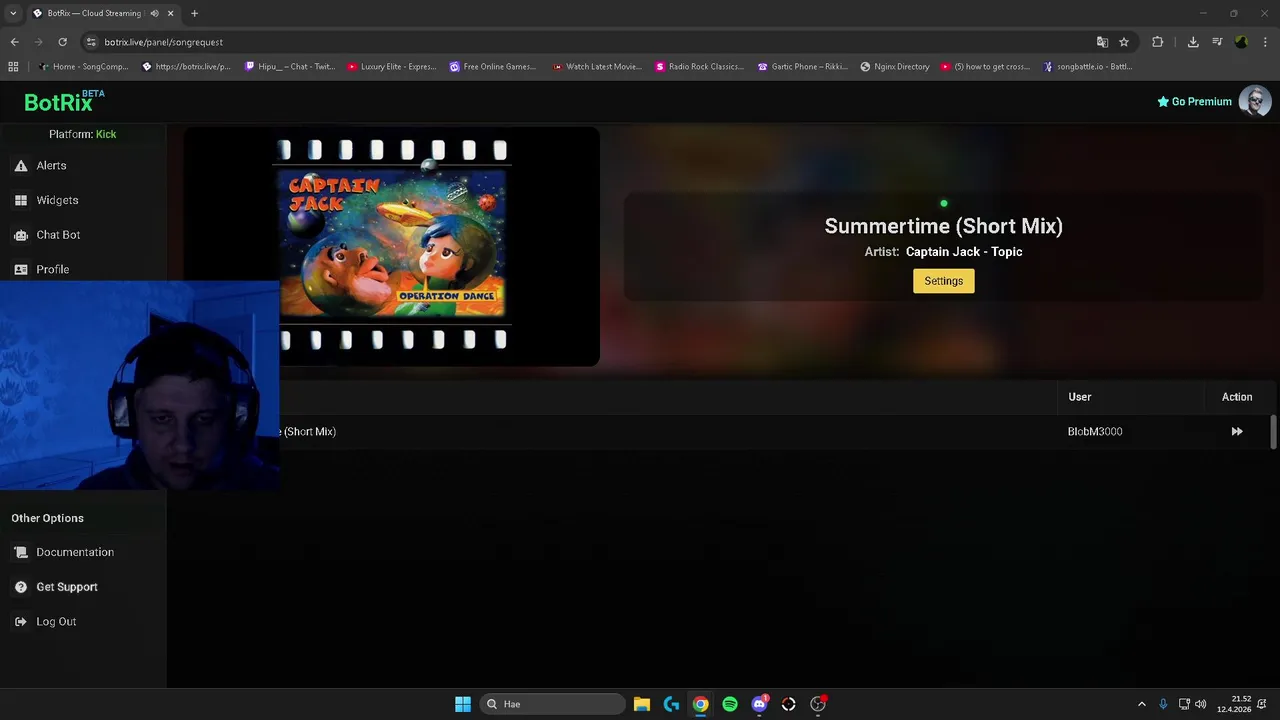Open the browser extensions puzzle icon
The width and height of the screenshot is (1280, 720).
click(1158, 42)
